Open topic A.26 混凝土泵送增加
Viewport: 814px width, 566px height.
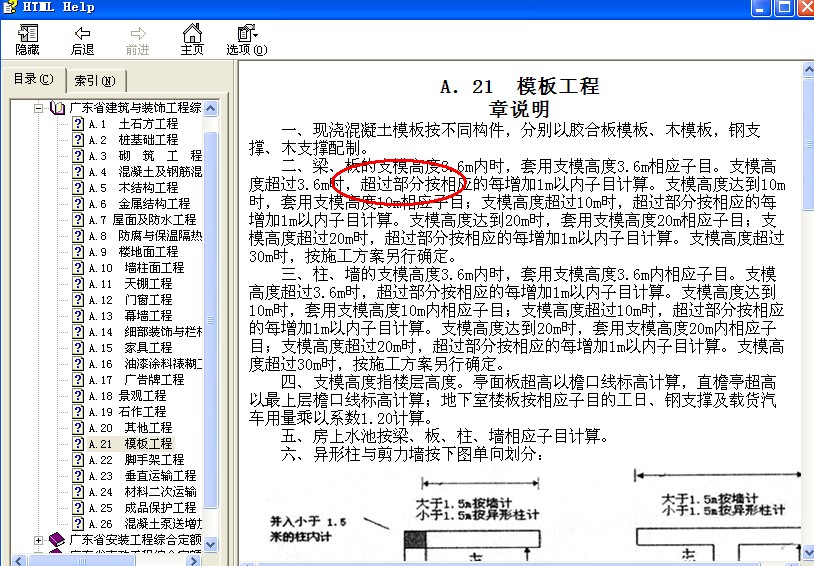point(145,523)
